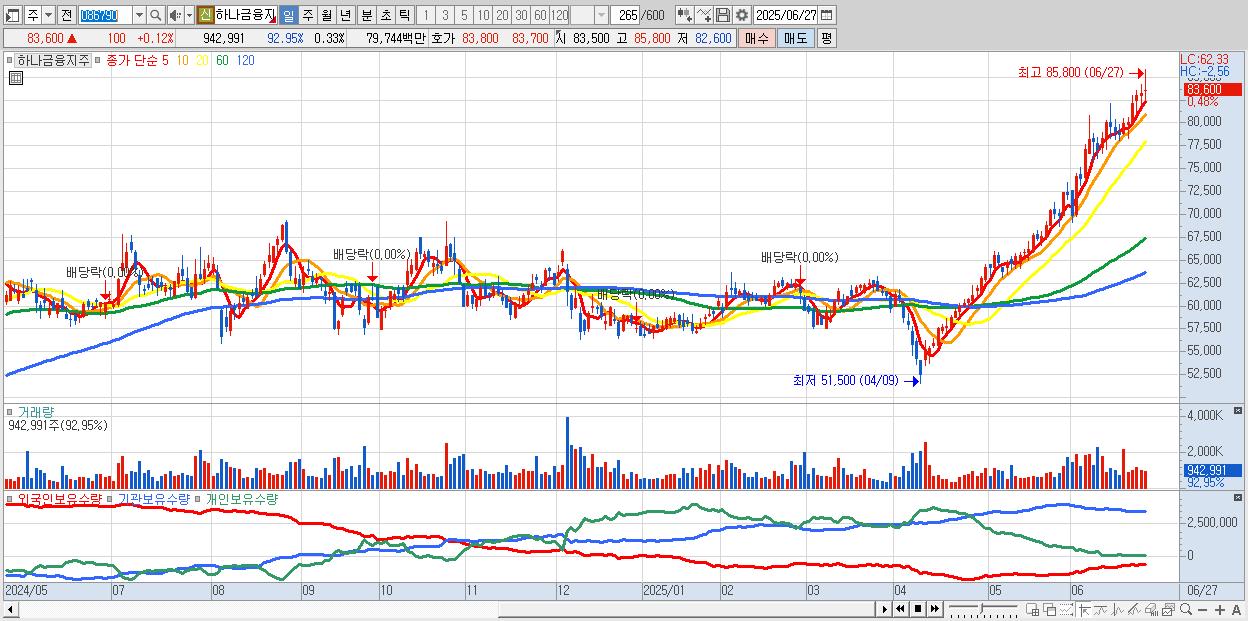Select the 주 weekly period toggle
The height and width of the screenshot is (621, 1248).
pyautogui.click(x=307, y=15)
